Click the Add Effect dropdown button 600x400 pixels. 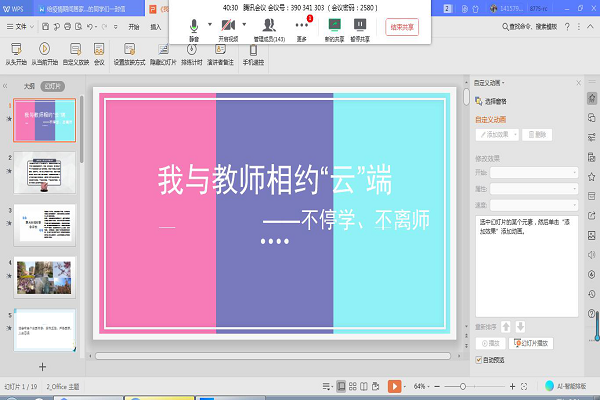coord(497,135)
